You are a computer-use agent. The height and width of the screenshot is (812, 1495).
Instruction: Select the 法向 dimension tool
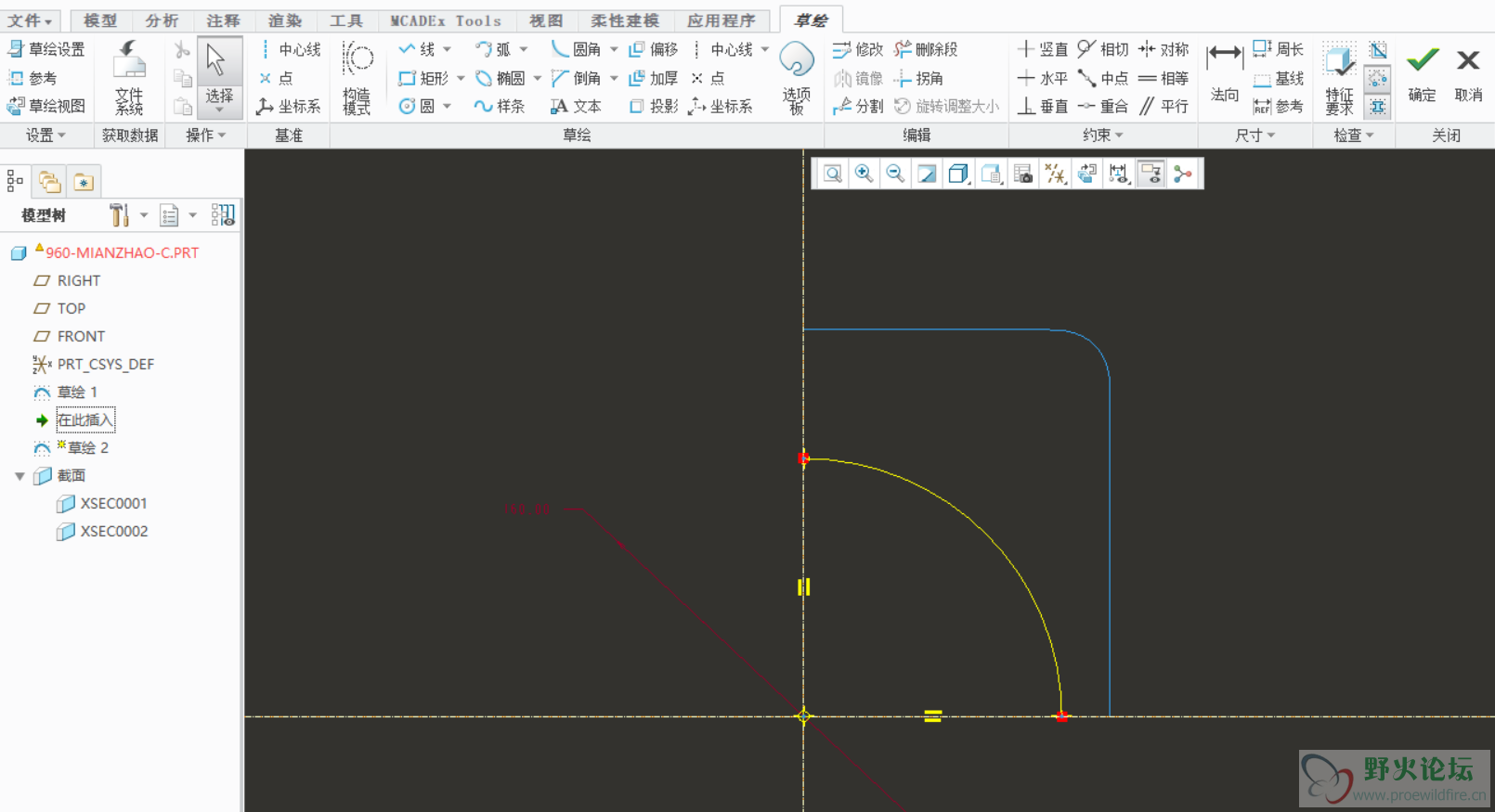[x=1225, y=74]
